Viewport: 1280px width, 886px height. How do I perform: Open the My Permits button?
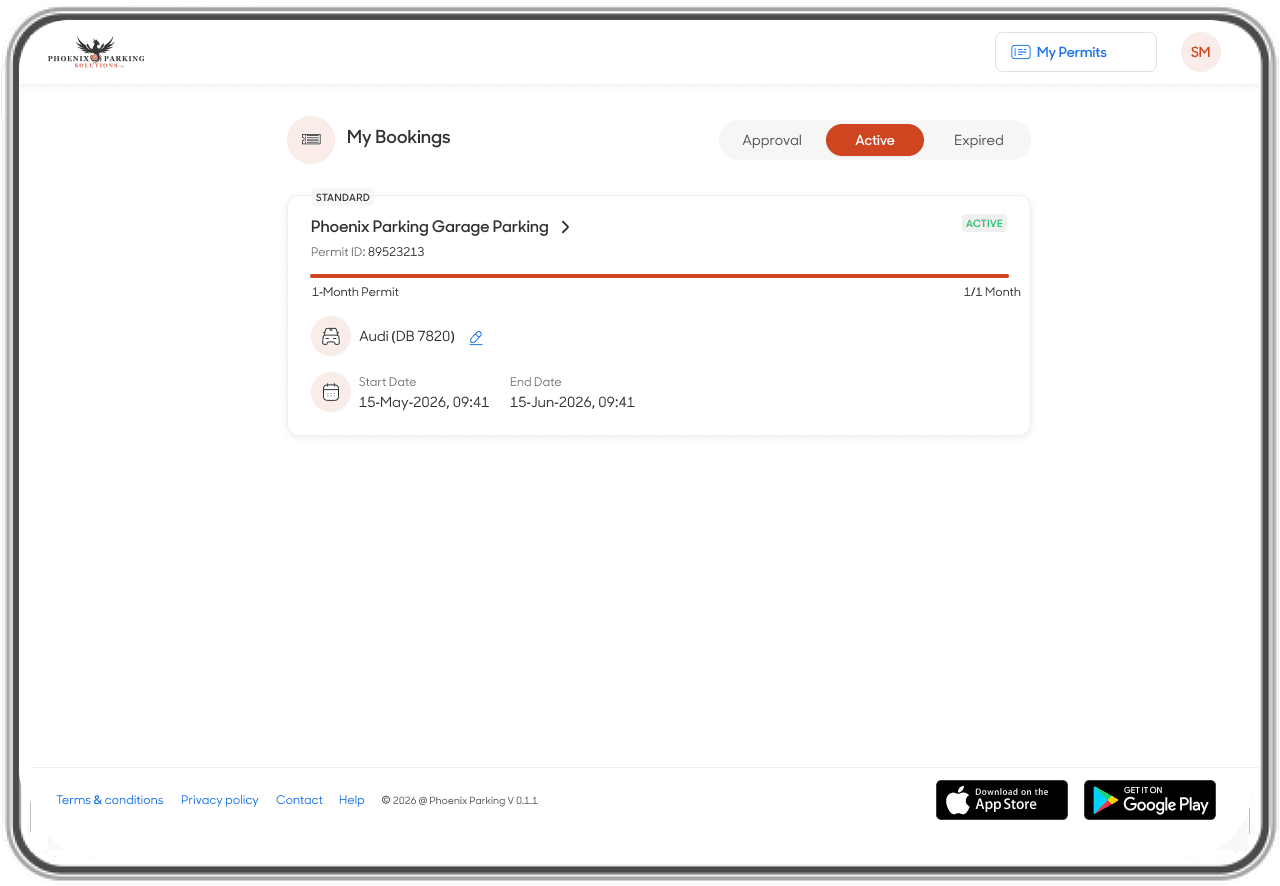point(1076,52)
